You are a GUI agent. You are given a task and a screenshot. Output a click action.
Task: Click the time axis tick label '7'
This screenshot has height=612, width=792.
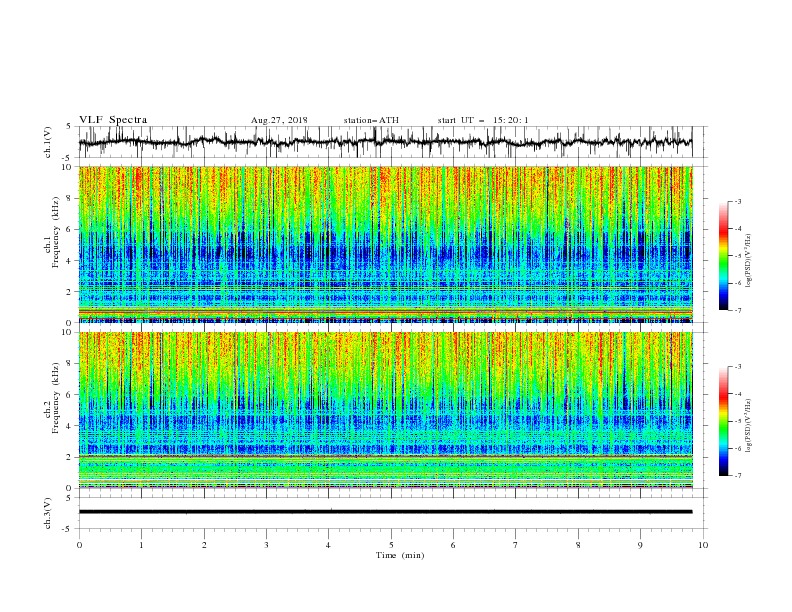click(x=516, y=545)
